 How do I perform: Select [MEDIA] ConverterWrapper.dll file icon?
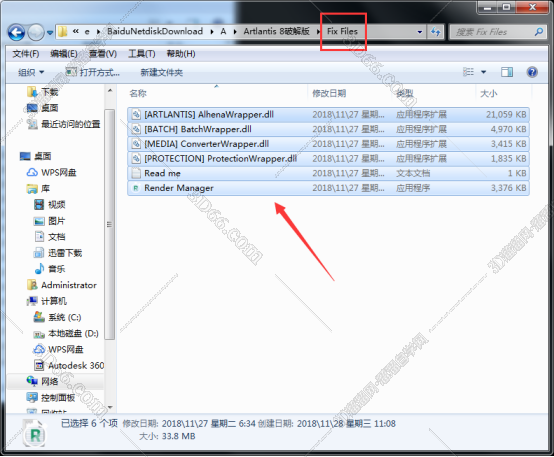(x=136, y=144)
